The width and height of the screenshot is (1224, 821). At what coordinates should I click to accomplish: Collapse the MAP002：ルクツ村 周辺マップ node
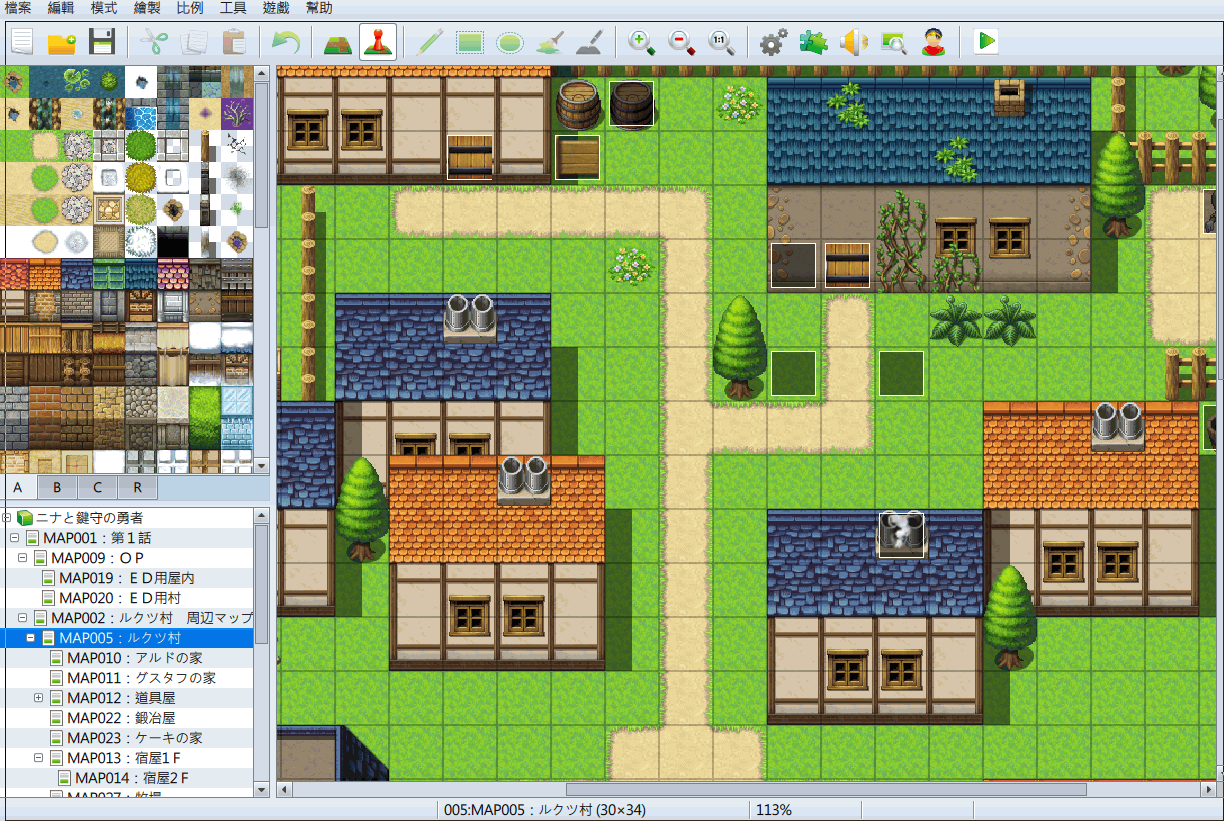22,618
